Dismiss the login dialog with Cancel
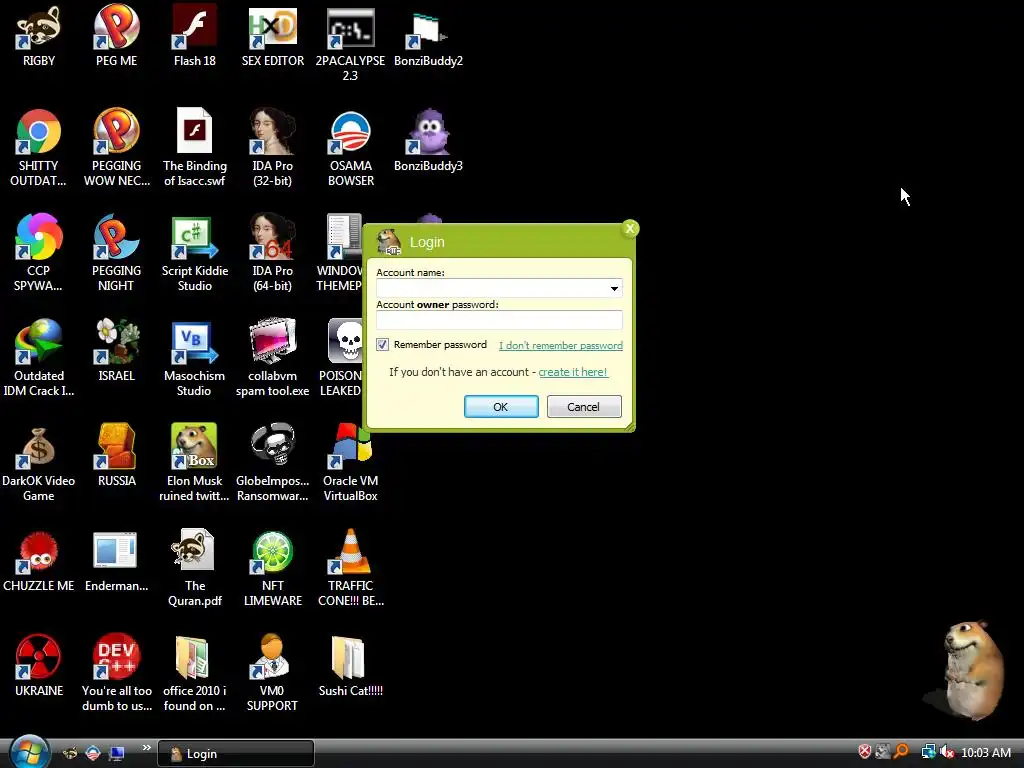 click(583, 407)
